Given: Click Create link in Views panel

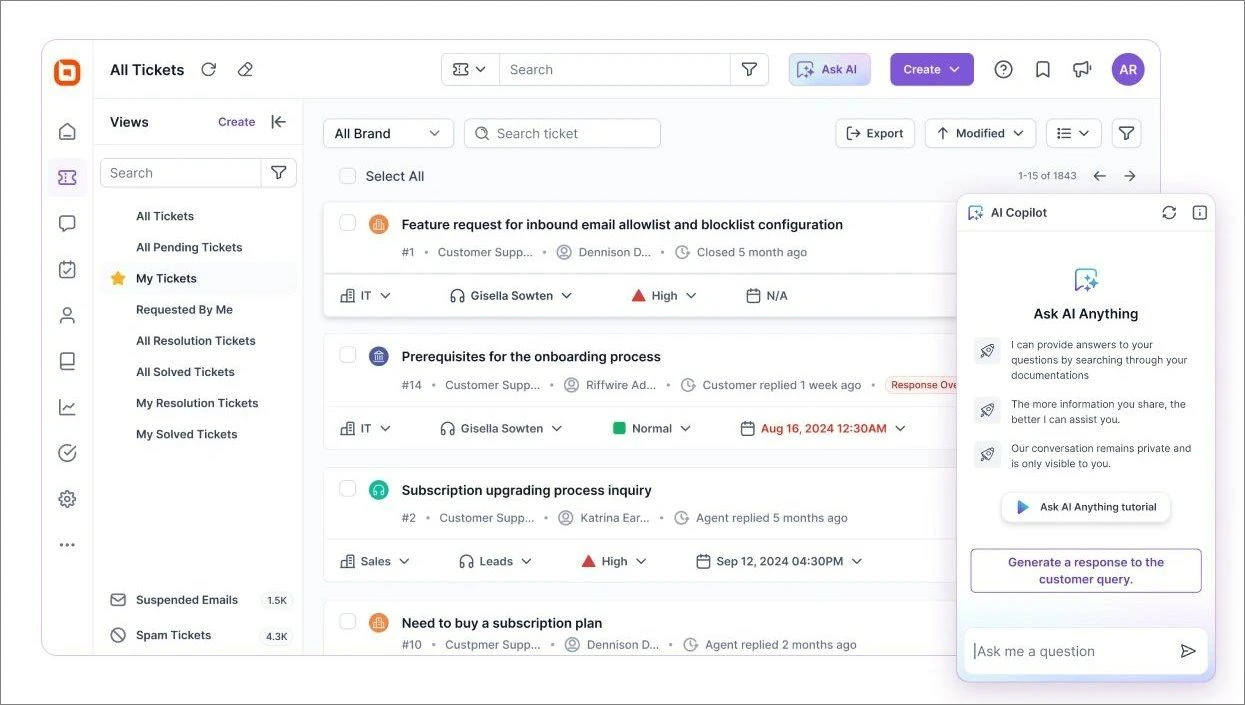Looking at the screenshot, I should pyautogui.click(x=237, y=122).
